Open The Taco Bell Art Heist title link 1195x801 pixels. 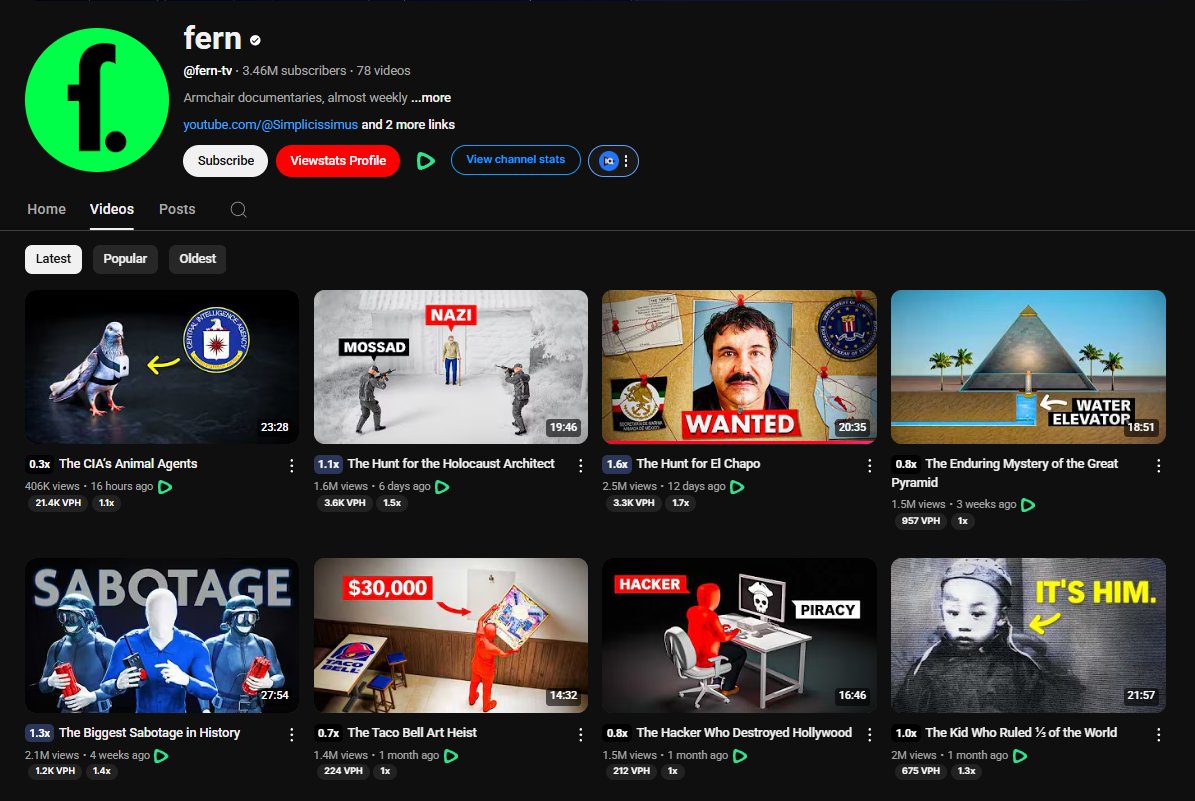[x=412, y=732]
